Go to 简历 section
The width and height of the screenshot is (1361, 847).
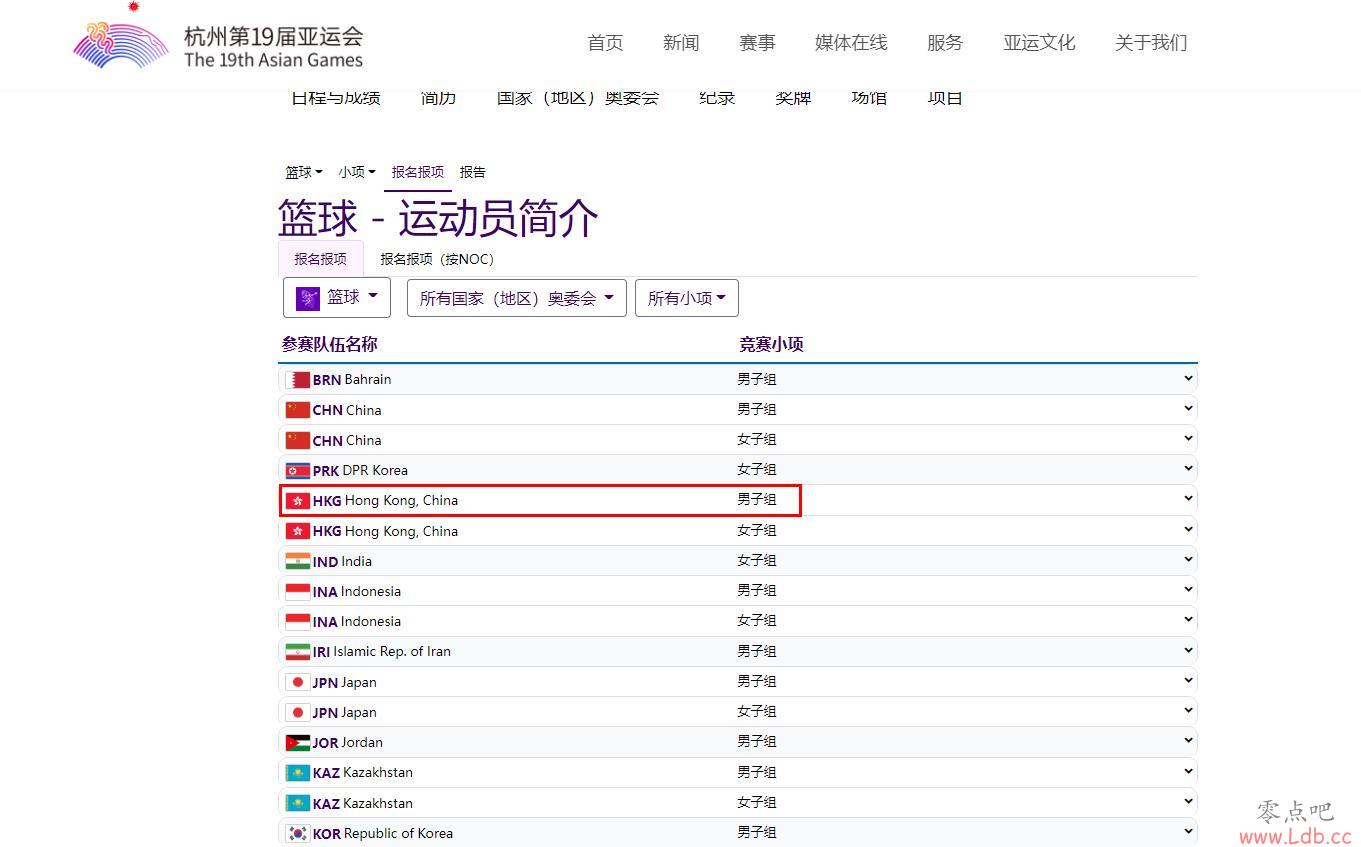tap(439, 98)
